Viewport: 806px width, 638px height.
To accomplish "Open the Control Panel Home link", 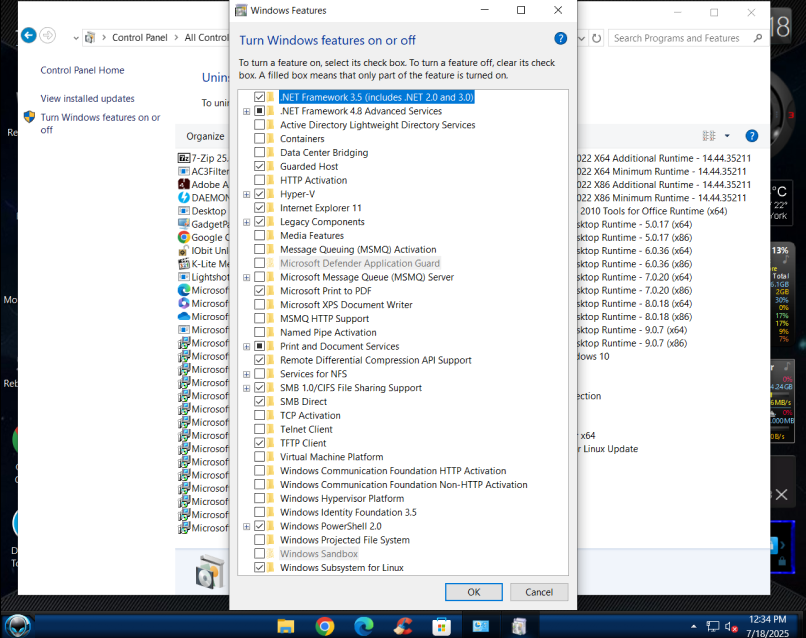I will tap(82, 70).
